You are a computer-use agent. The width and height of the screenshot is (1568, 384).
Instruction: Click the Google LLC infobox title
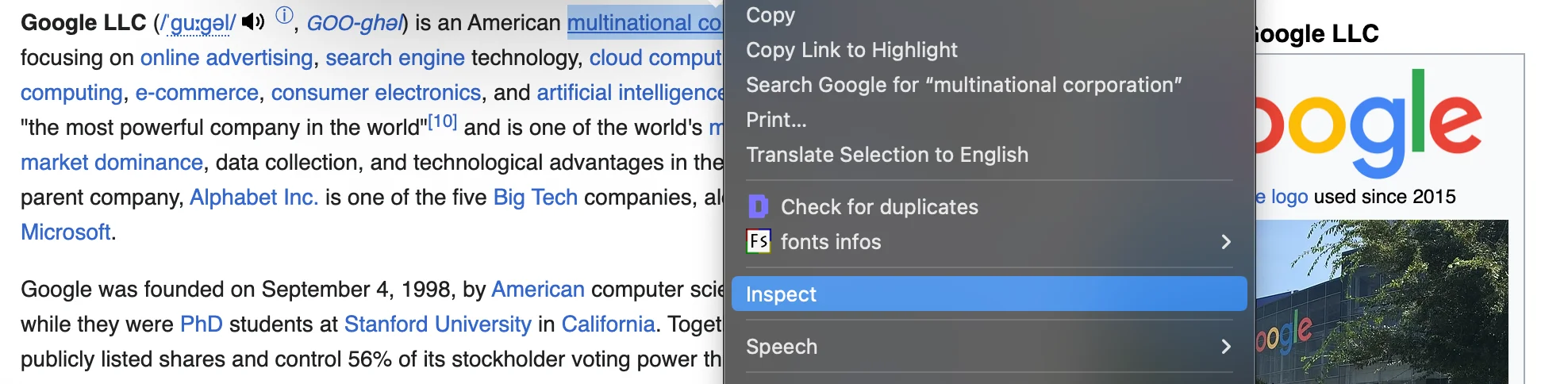(x=1316, y=34)
